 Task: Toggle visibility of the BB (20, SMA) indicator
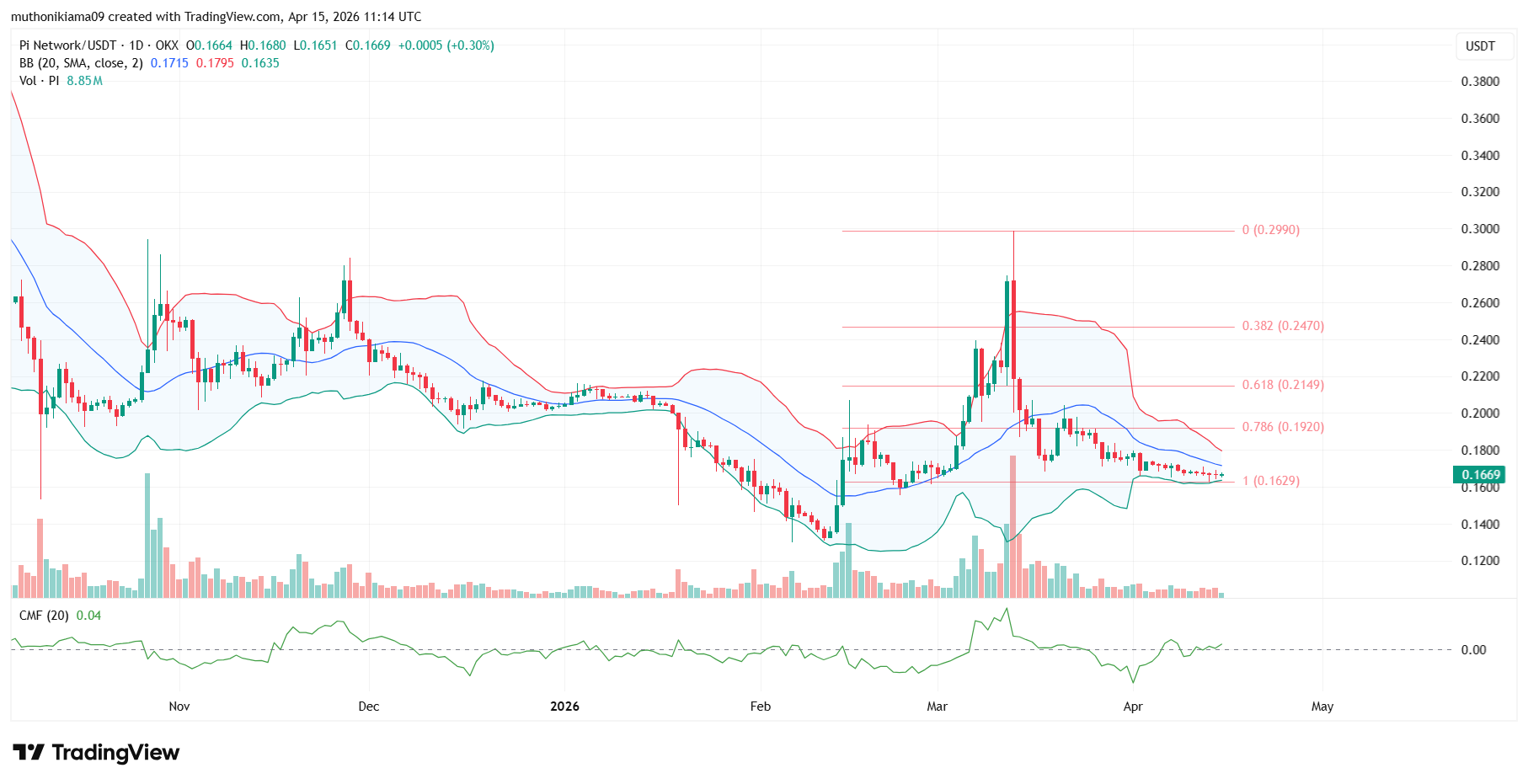coord(80,63)
